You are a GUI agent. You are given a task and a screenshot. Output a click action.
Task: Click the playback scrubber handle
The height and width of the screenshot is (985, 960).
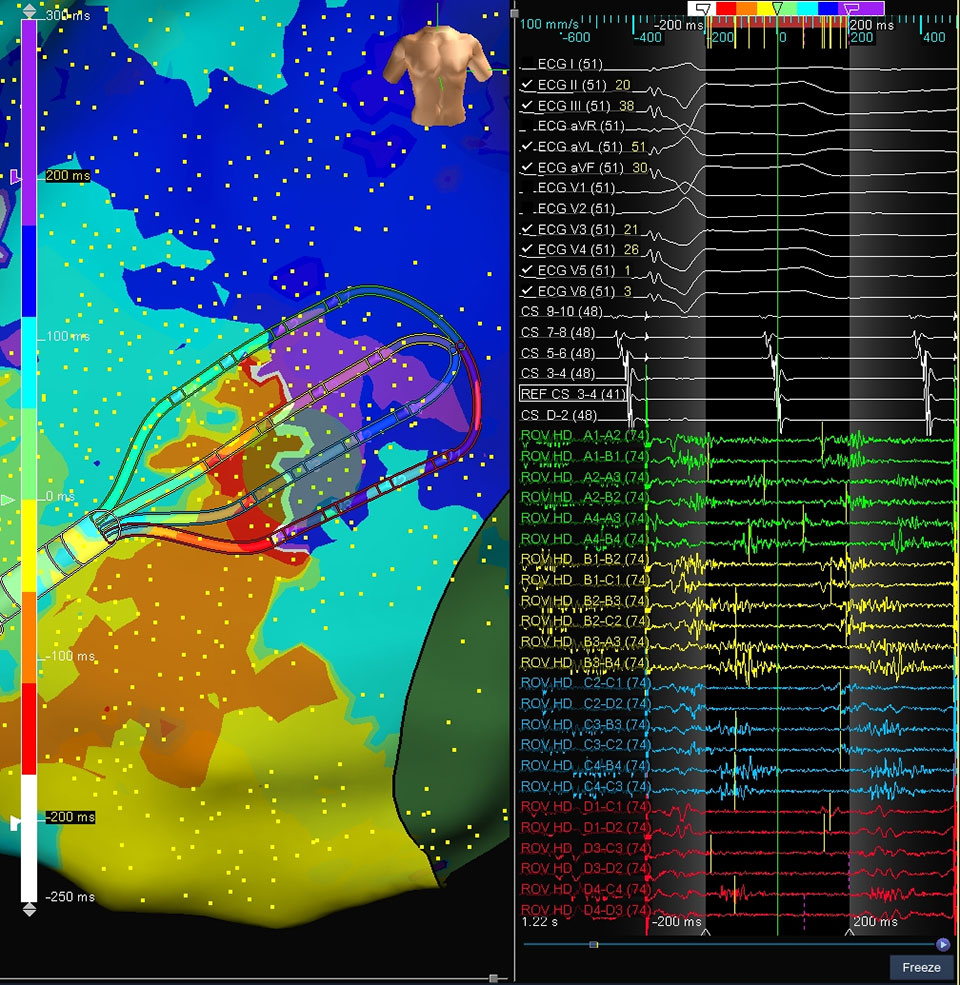(594, 944)
